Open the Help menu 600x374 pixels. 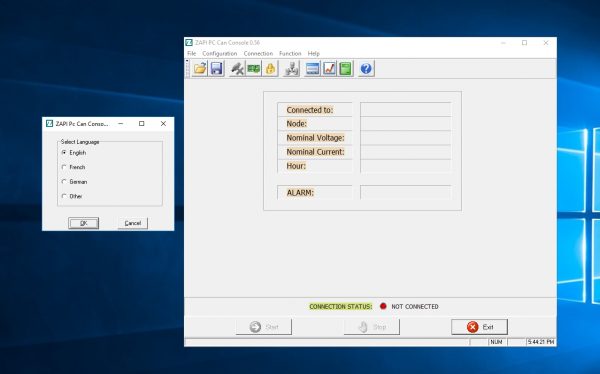tap(313, 54)
